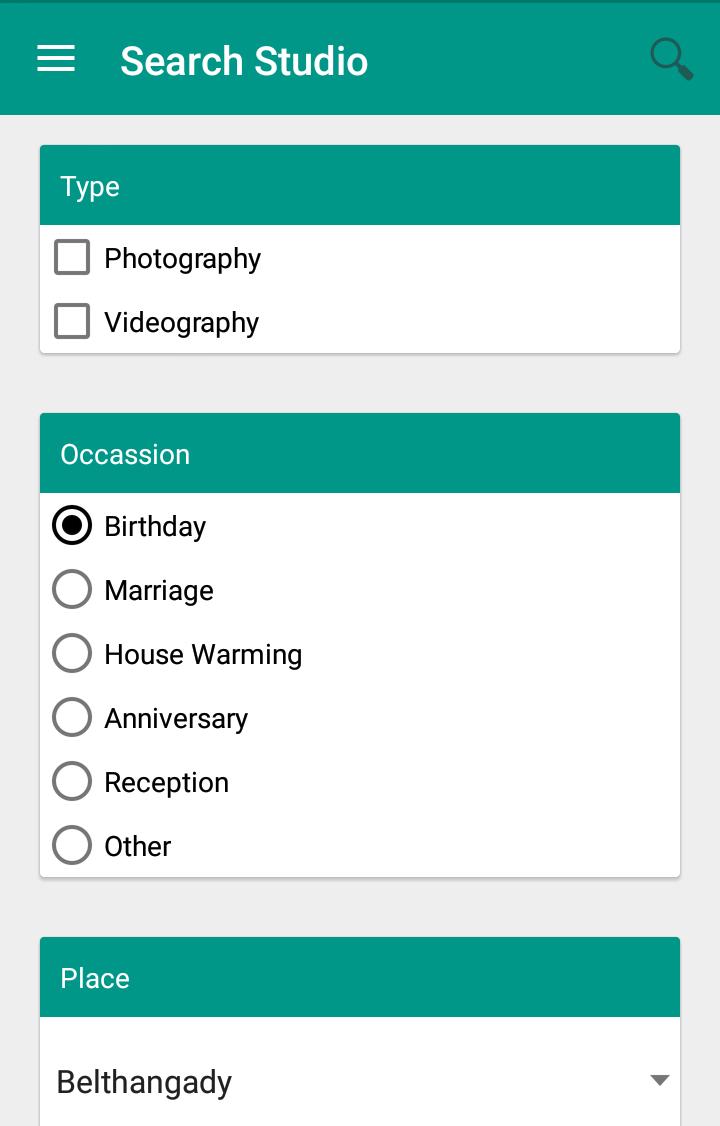Open the hamburger navigation menu
Screen dimensions: 720x1126
[56, 60]
